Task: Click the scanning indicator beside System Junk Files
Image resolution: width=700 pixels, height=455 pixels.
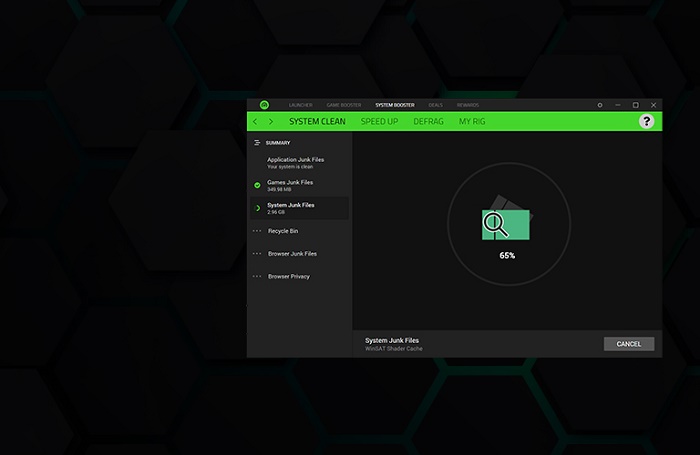Action: click(x=257, y=208)
